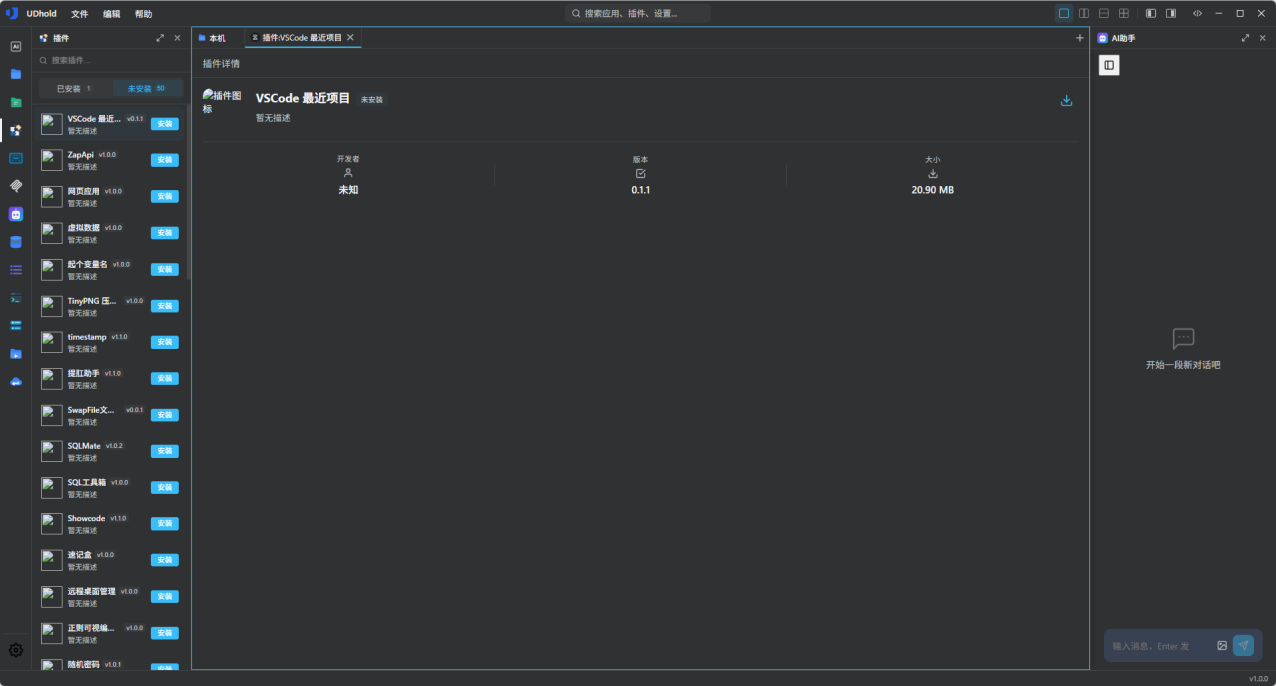
Task: Select the 正则可视编 plugin name
Action: point(91,628)
